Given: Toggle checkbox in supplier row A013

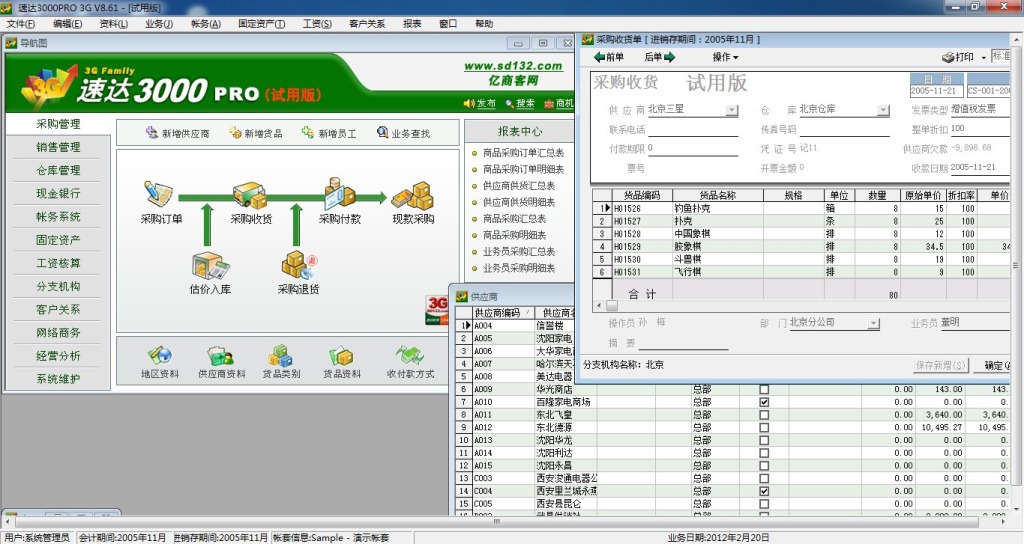Looking at the screenshot, I should (764, 440).
